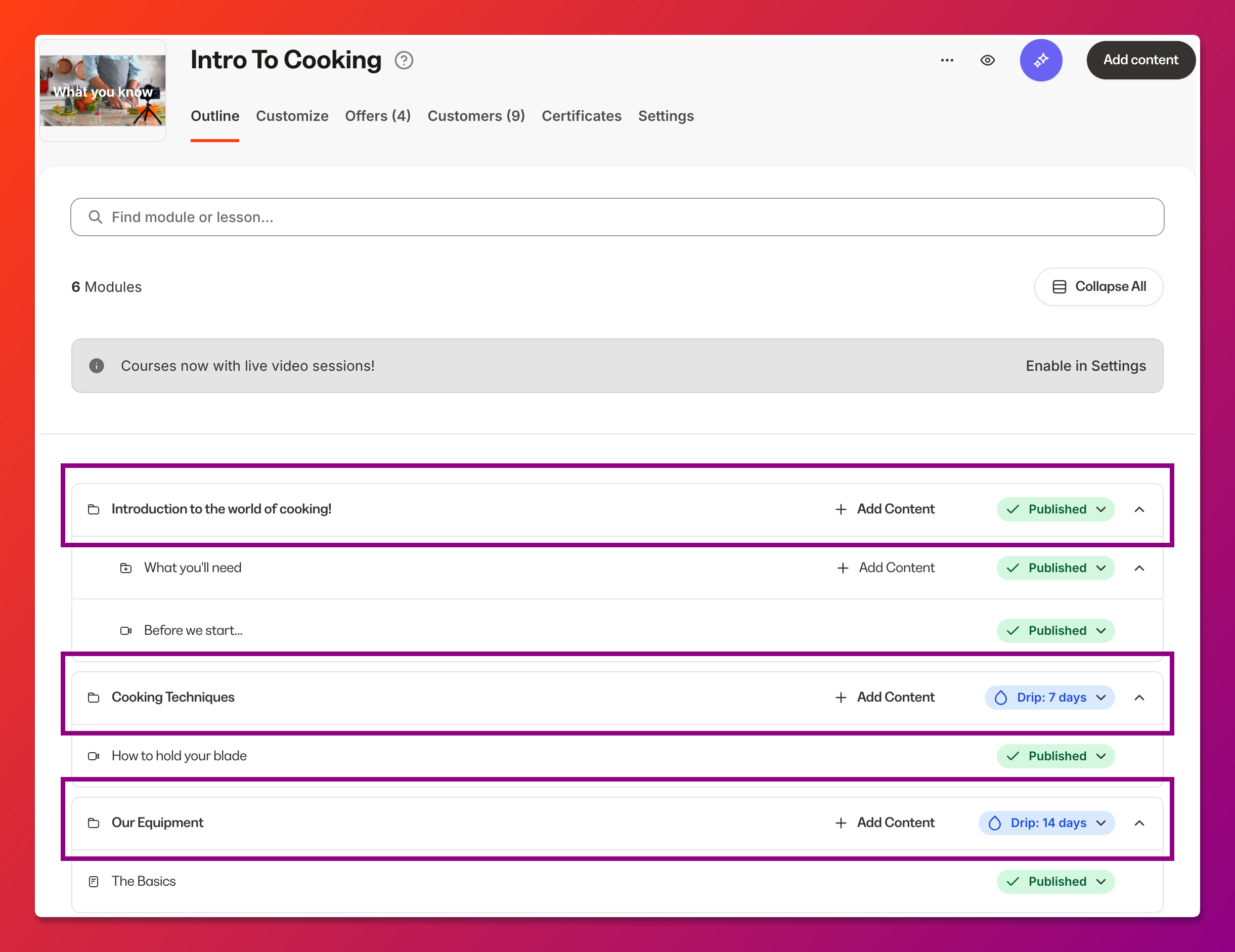
Task: Open the How to hold your blade lesson
Action: (179, 756)
